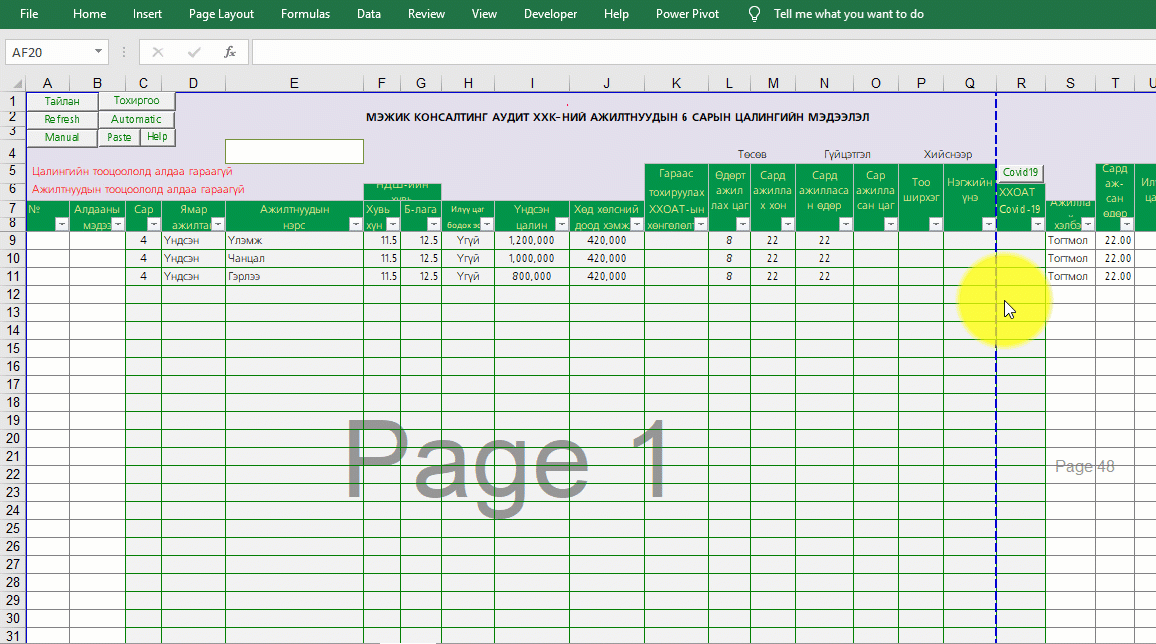Open the Name Box dropdown arrow
Screen dimensions: 1156x644
pyautogui.click(x=98, y=52)
